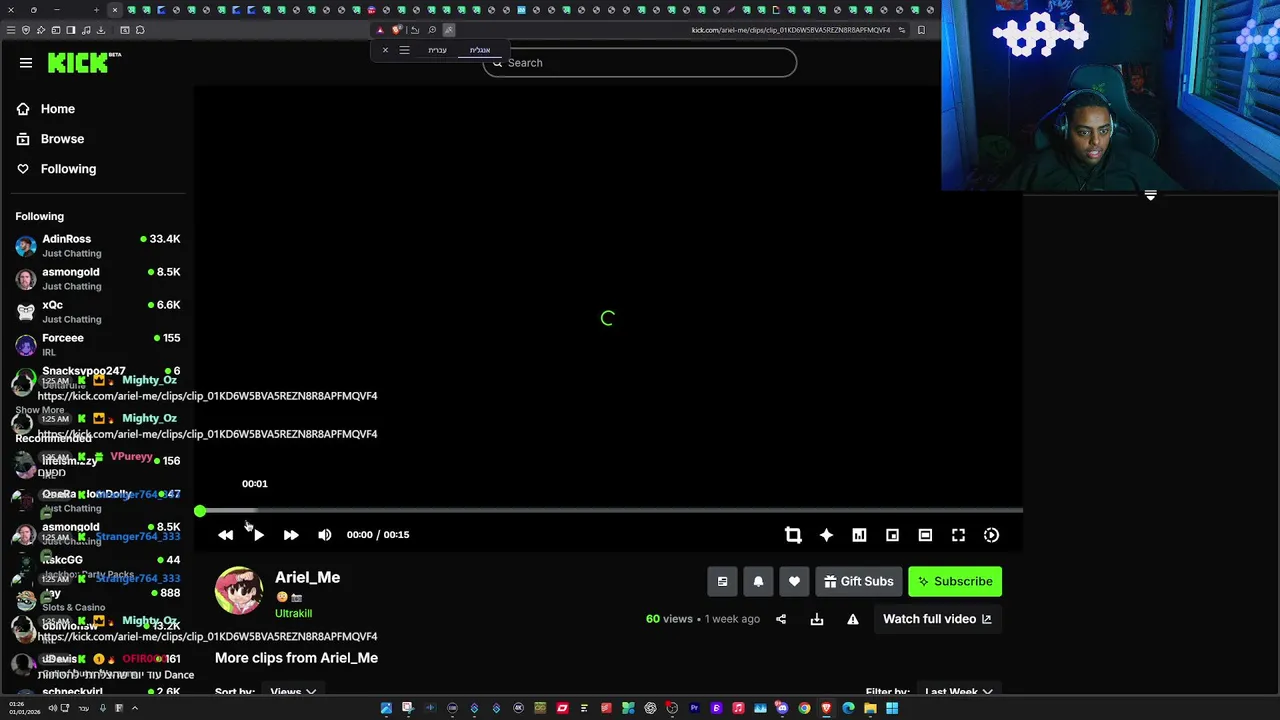Open asmongold channel under Following
The height and width of the screenshot is (720, 1280).
(97, 278)
